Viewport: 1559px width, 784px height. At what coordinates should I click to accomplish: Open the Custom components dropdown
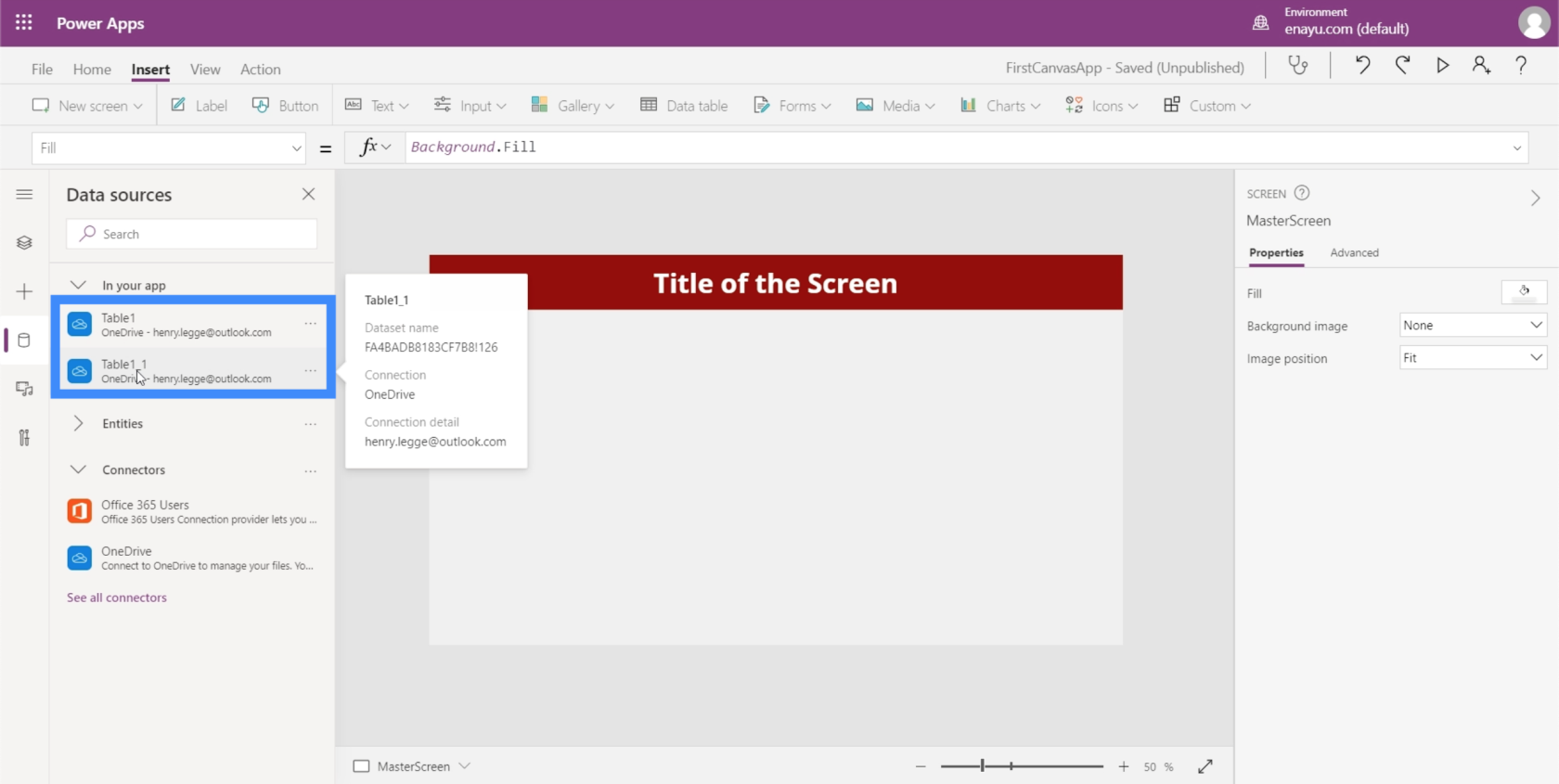(1207, 106)
